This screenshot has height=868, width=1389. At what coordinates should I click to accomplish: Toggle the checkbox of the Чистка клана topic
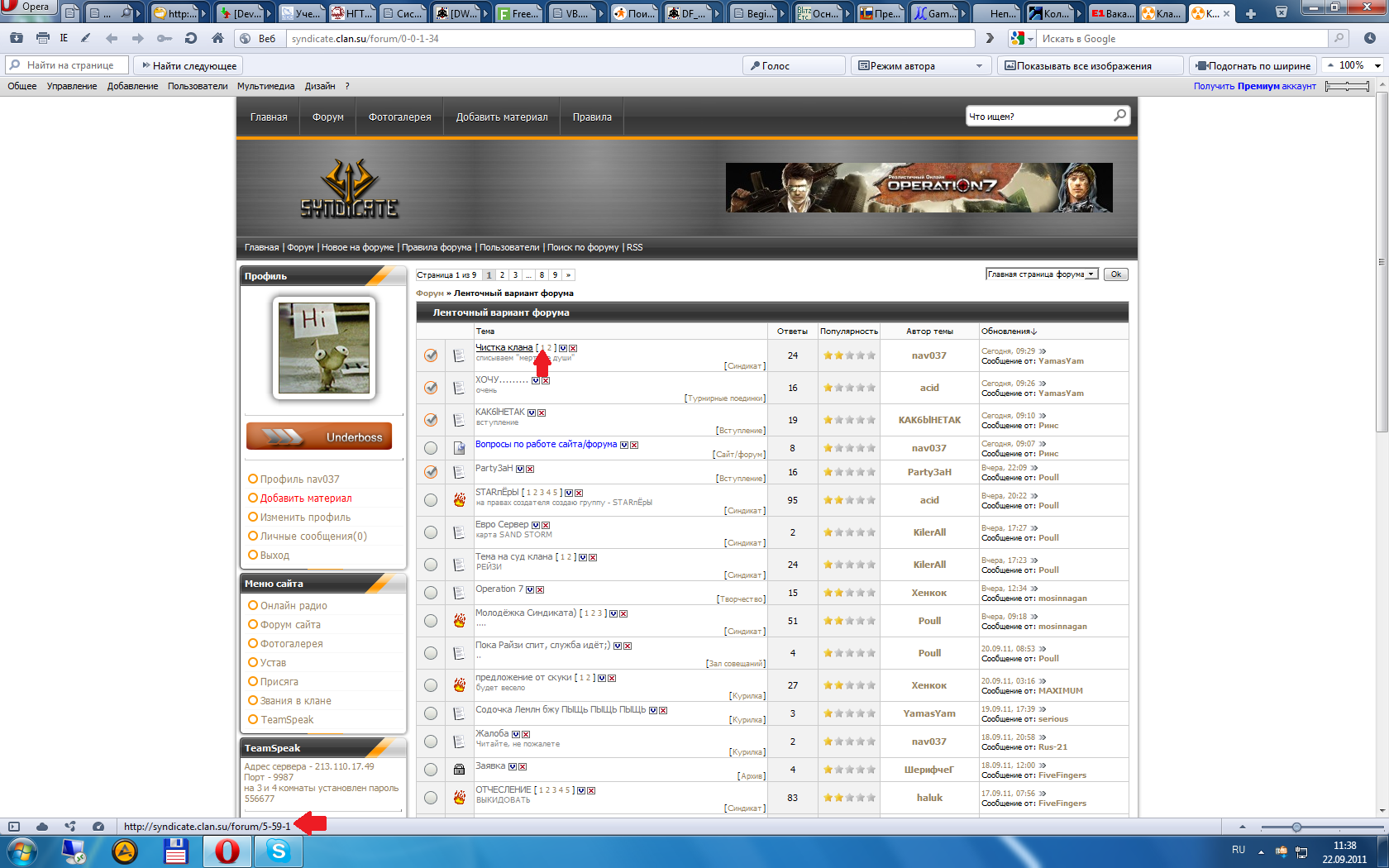click(430, 355)
